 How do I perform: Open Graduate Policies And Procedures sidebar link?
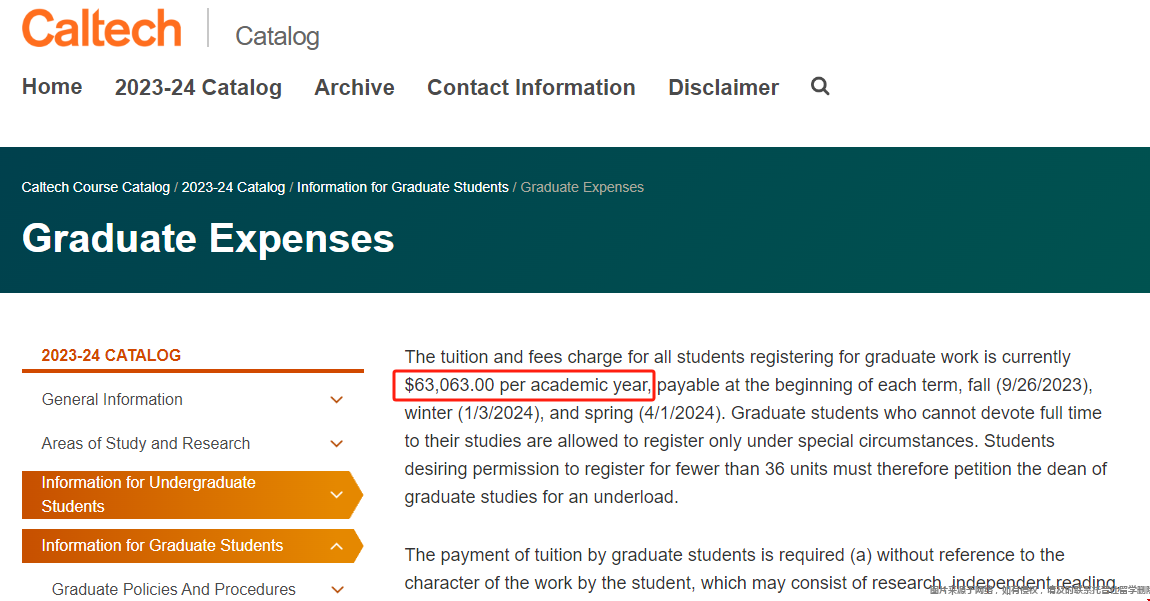coord(174,590)
